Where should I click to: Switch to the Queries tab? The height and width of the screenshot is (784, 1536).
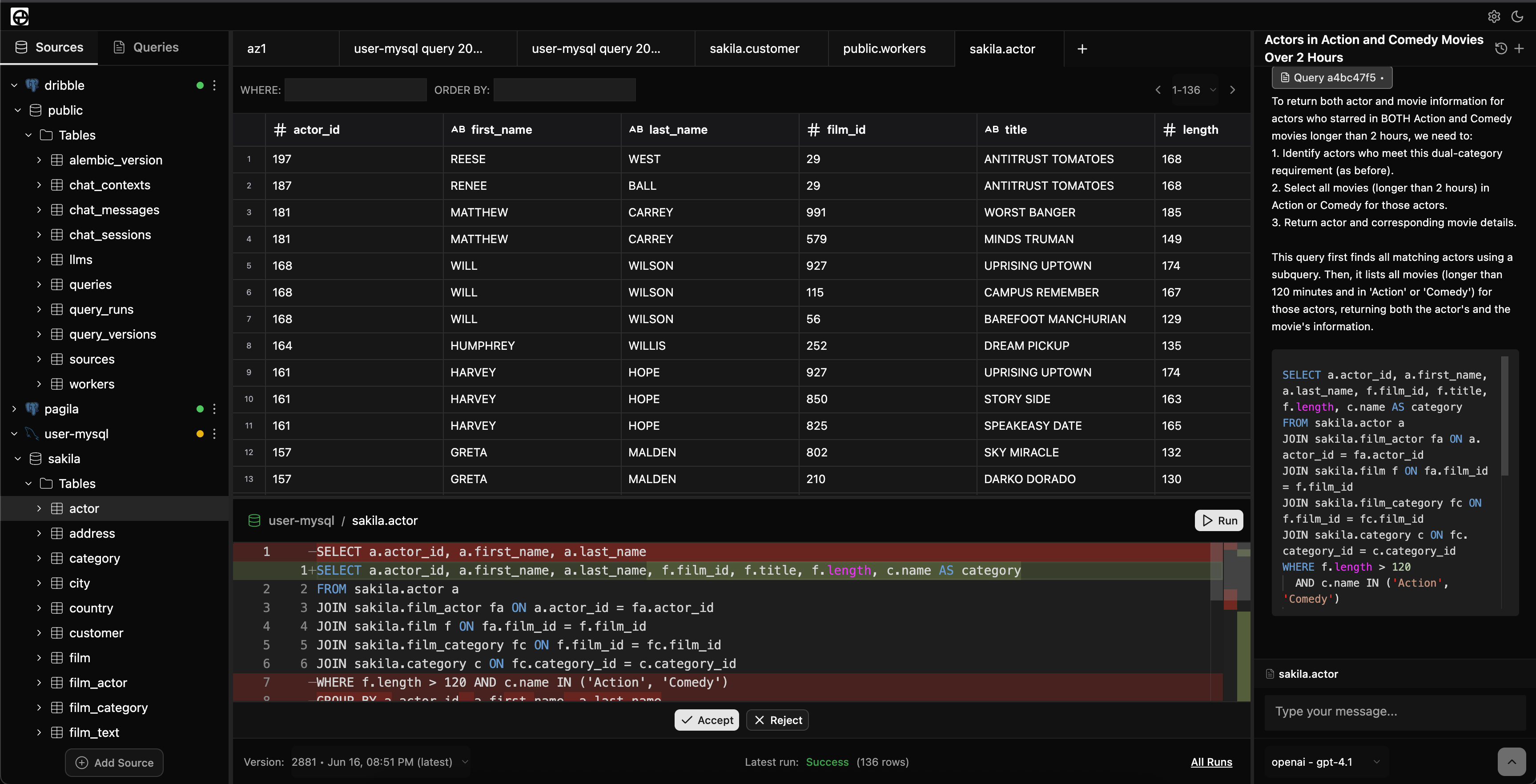(146, 47)
